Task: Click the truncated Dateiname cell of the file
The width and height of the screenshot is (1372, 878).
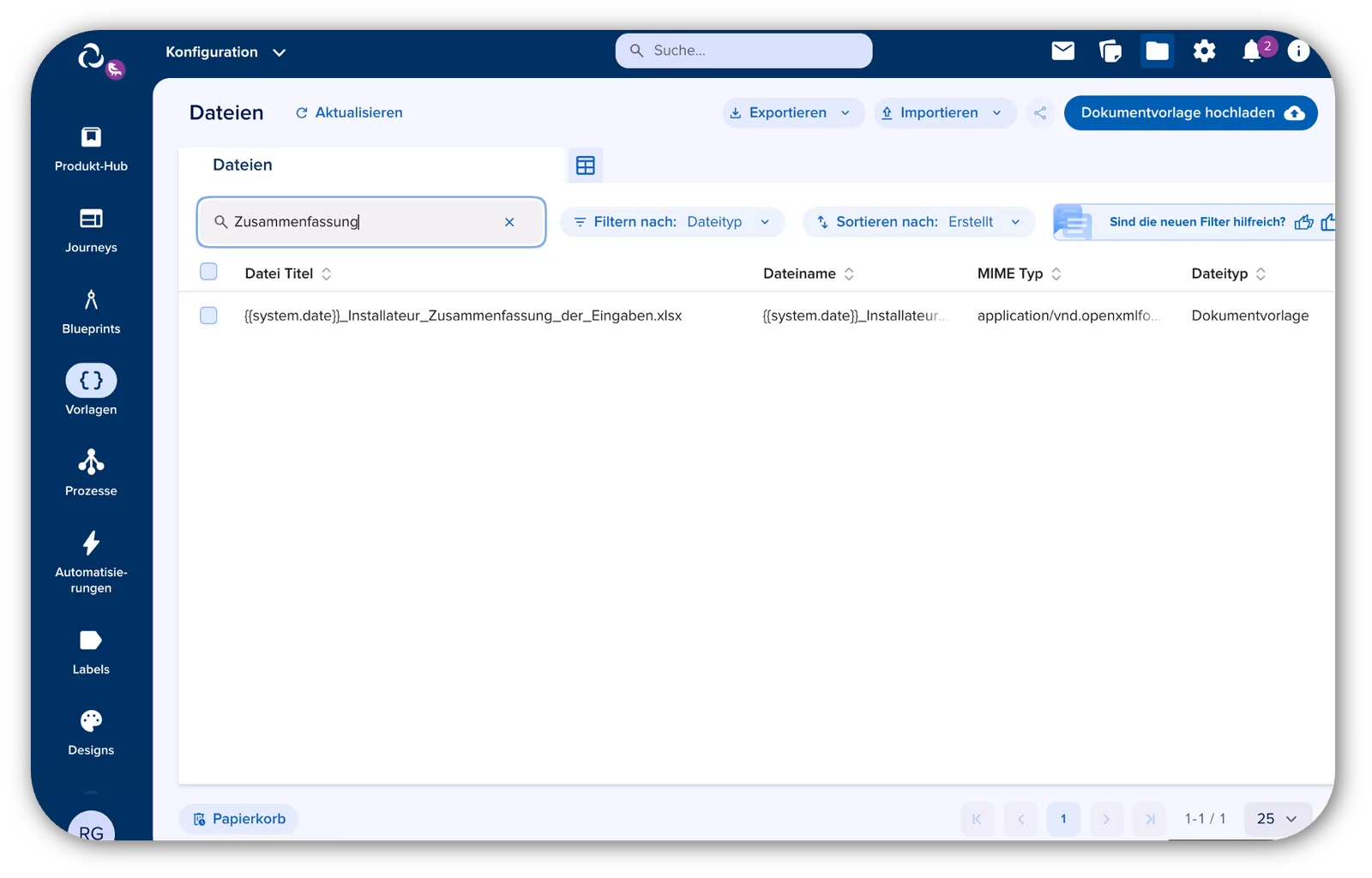Action: tap(854, 316)
